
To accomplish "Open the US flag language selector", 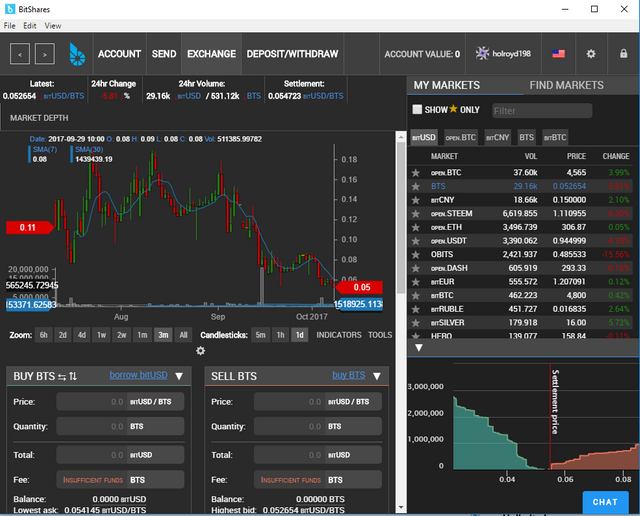I will coord(558,53).
